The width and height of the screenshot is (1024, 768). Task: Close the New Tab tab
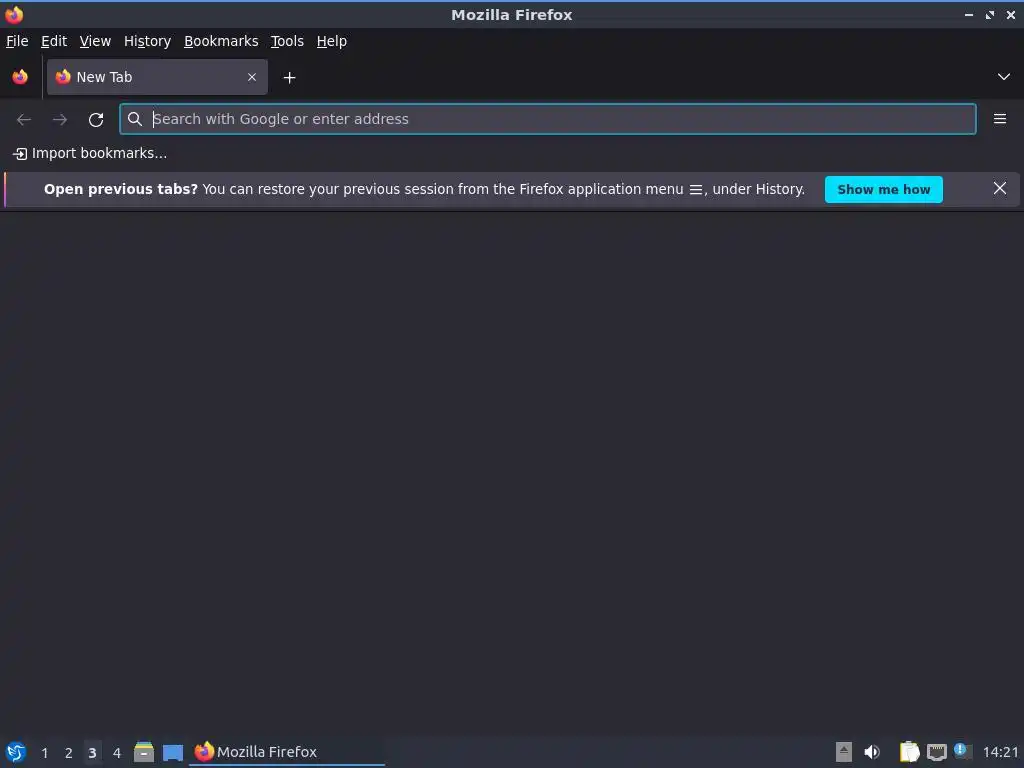point(252,77)
